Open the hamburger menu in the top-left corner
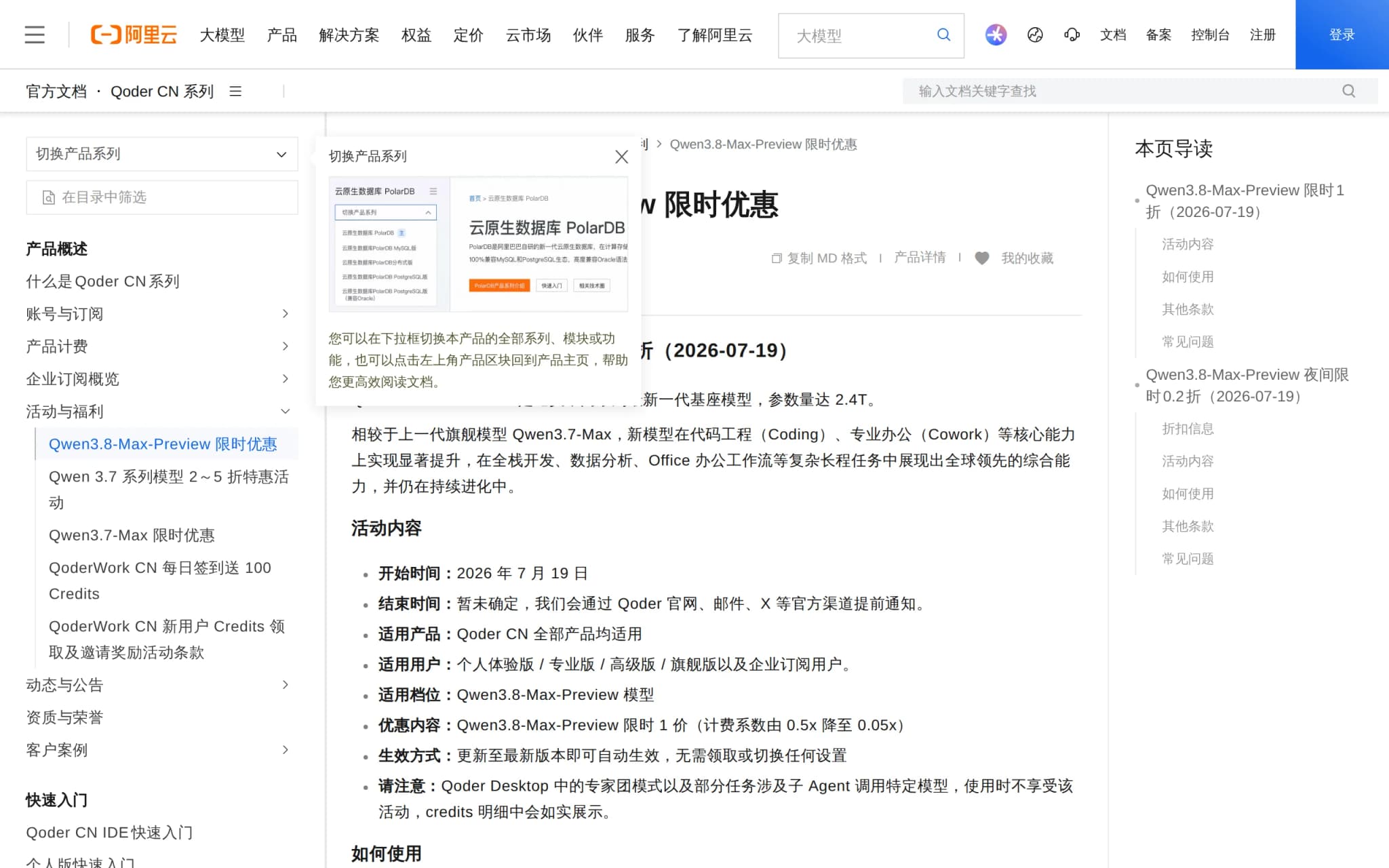This screenshot has width=1389, height=868. point(35,35)
